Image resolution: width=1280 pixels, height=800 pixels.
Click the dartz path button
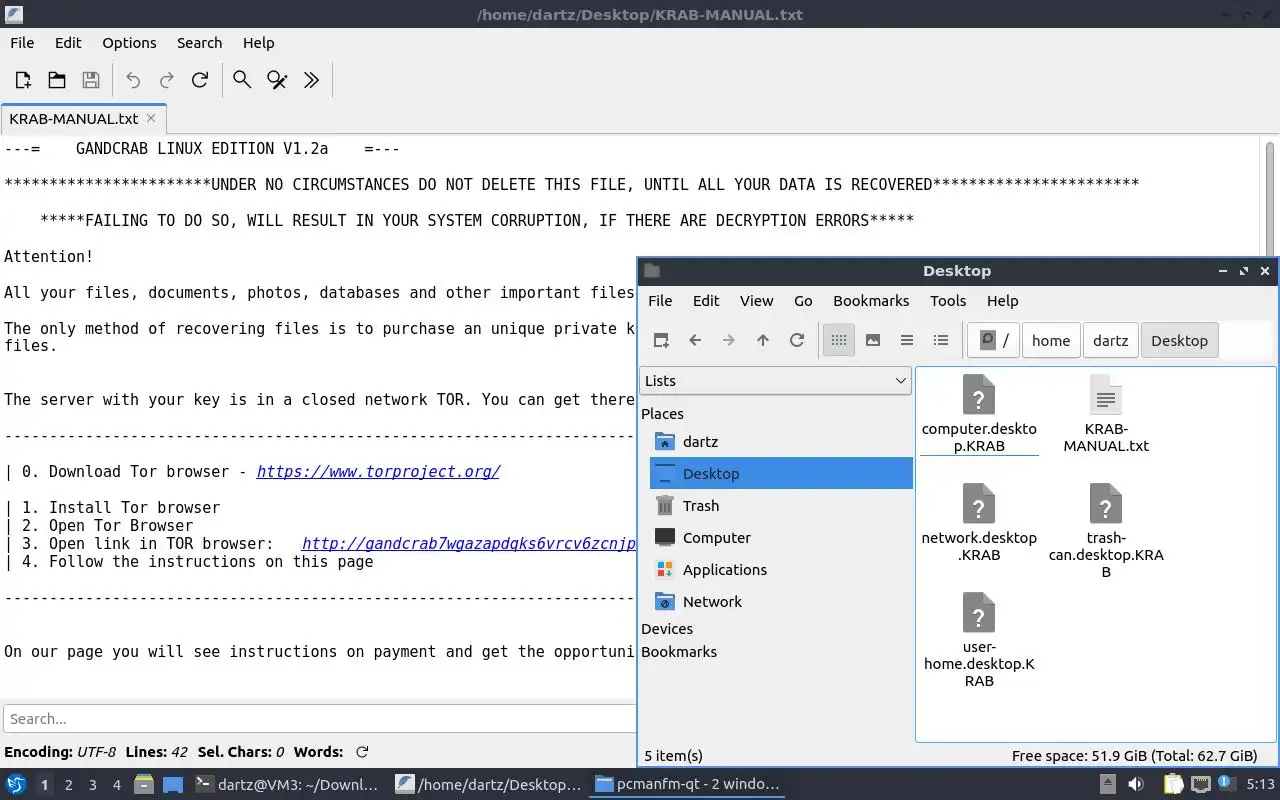point(1110,340)
